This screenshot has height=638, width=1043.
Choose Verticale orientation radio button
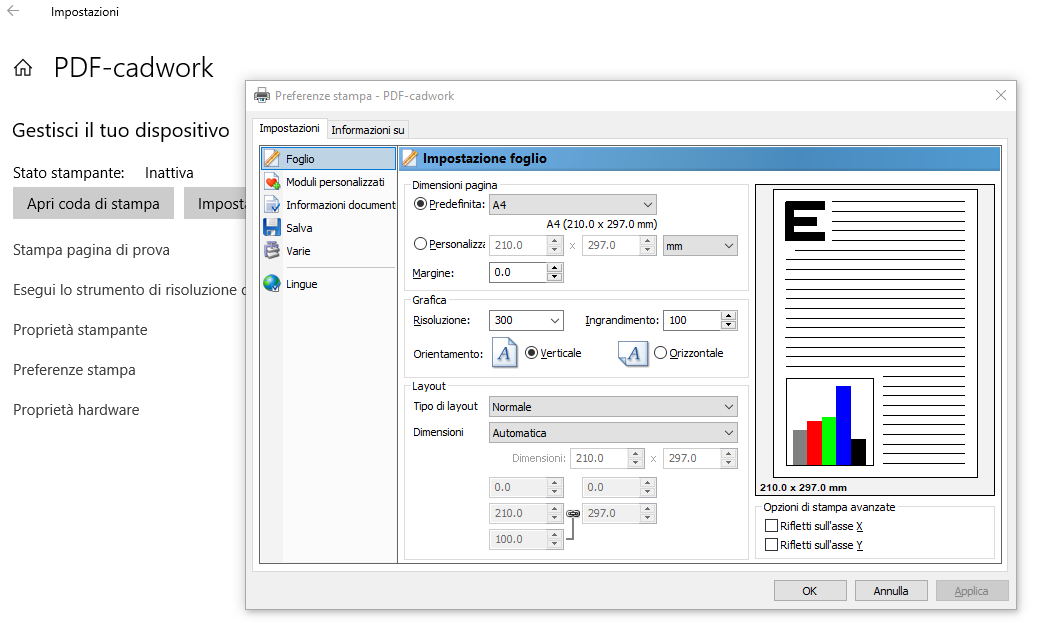(531, 353)
